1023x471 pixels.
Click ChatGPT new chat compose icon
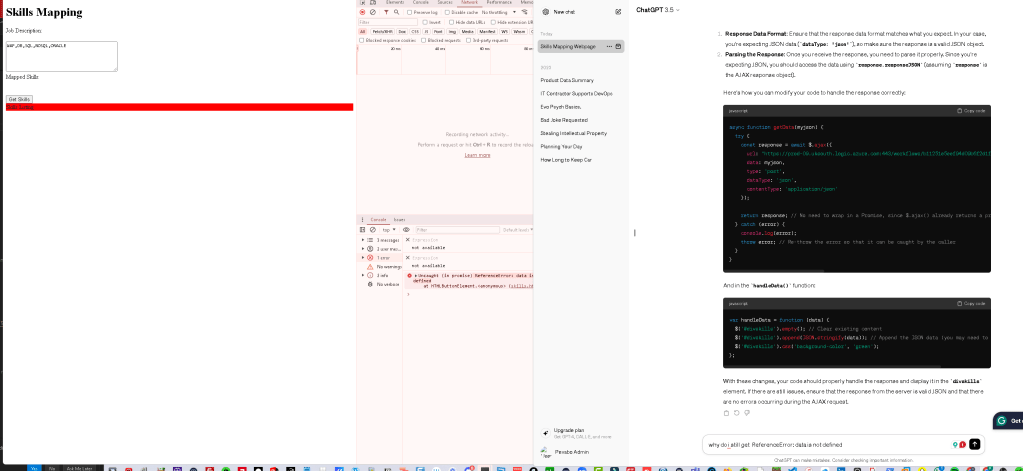coord(618,12)
